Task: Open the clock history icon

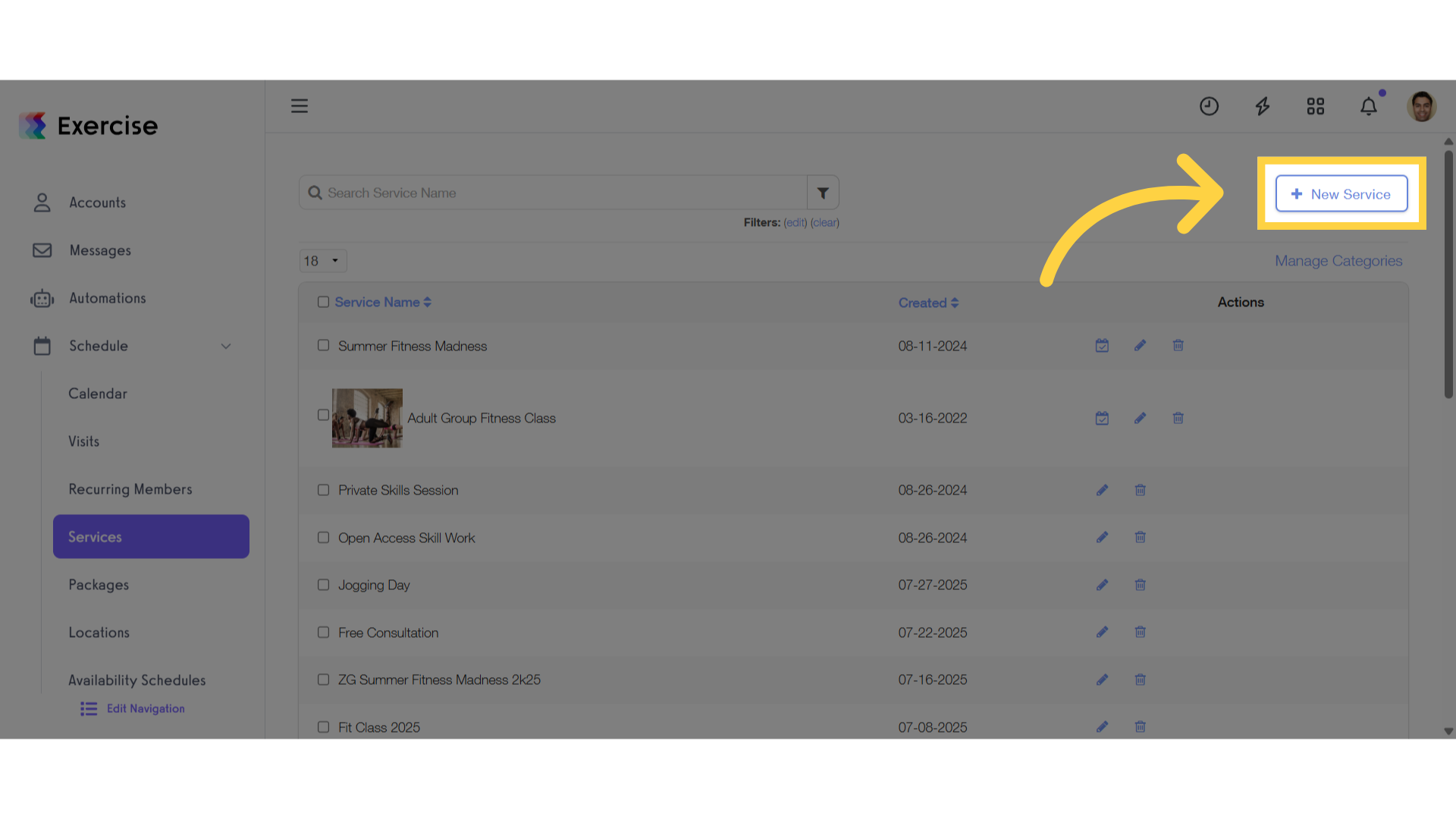Action: 1209,106
